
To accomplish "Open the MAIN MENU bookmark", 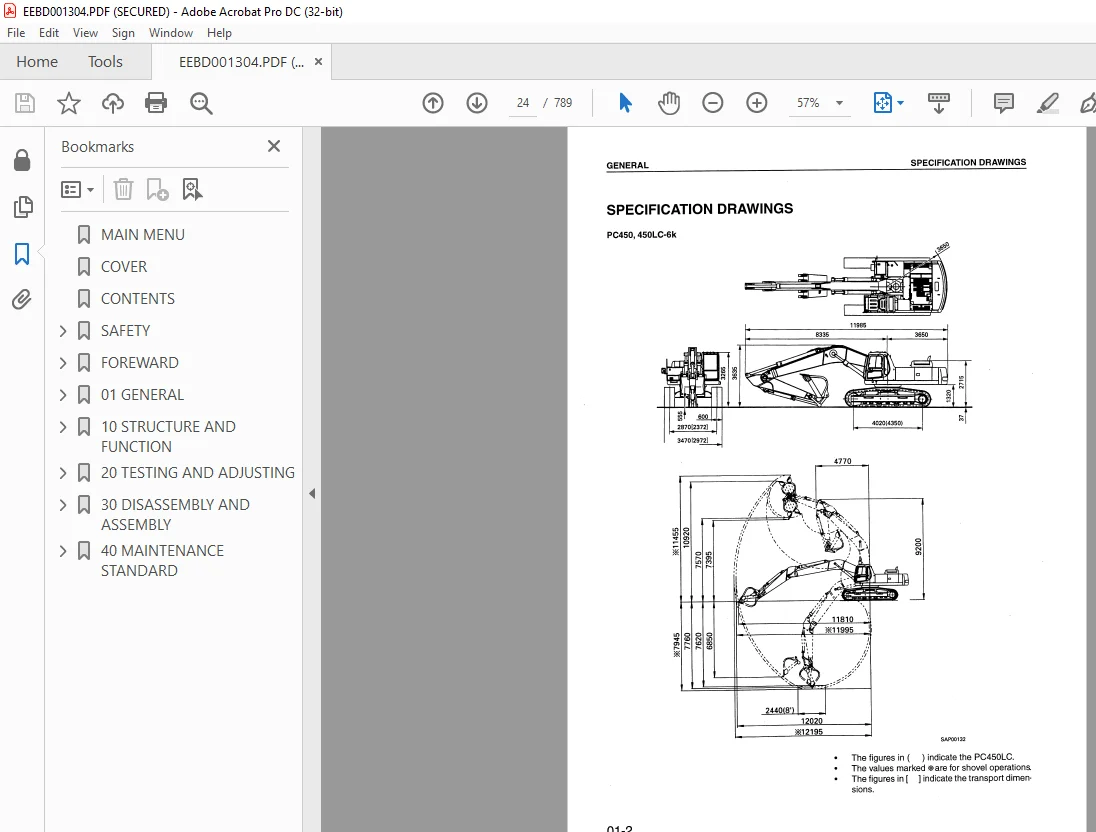I will click(x=143, y=235).
